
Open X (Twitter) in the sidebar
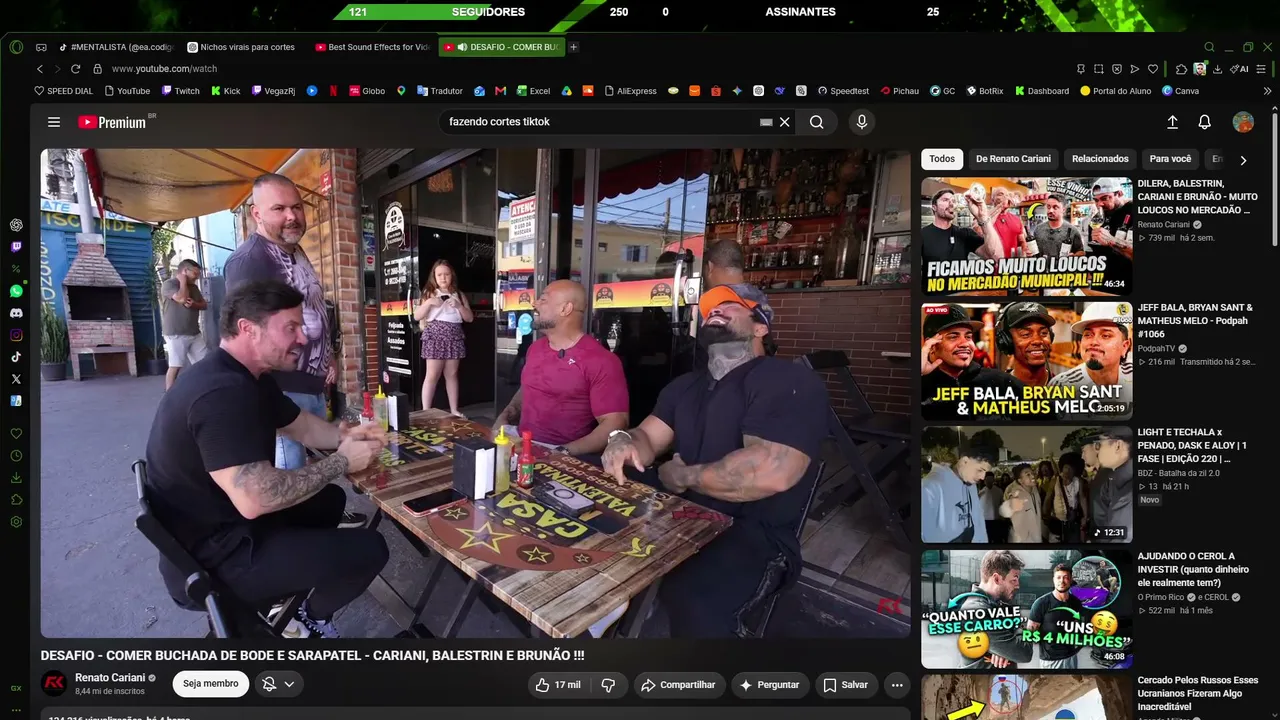coord(16,379)
